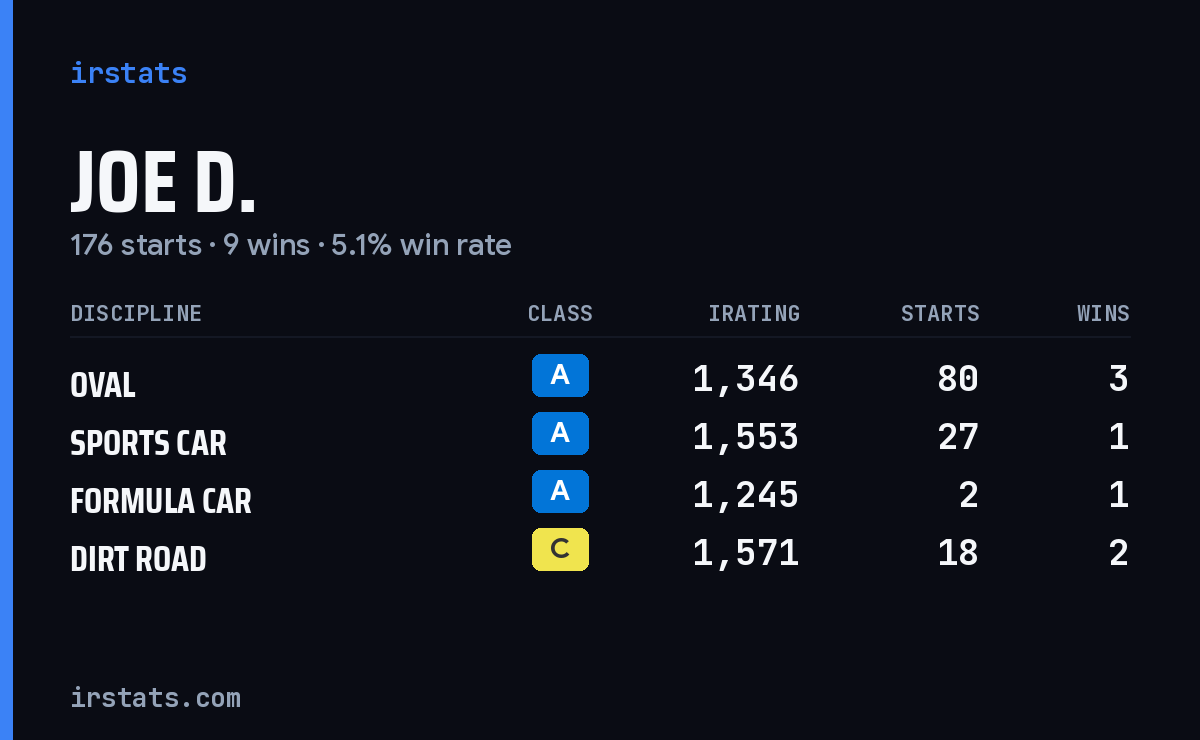The height and width of the screenshot is (740, 1200).
Task: Click the Oval iRating value 1,346
Action: [x=746, y=379]
